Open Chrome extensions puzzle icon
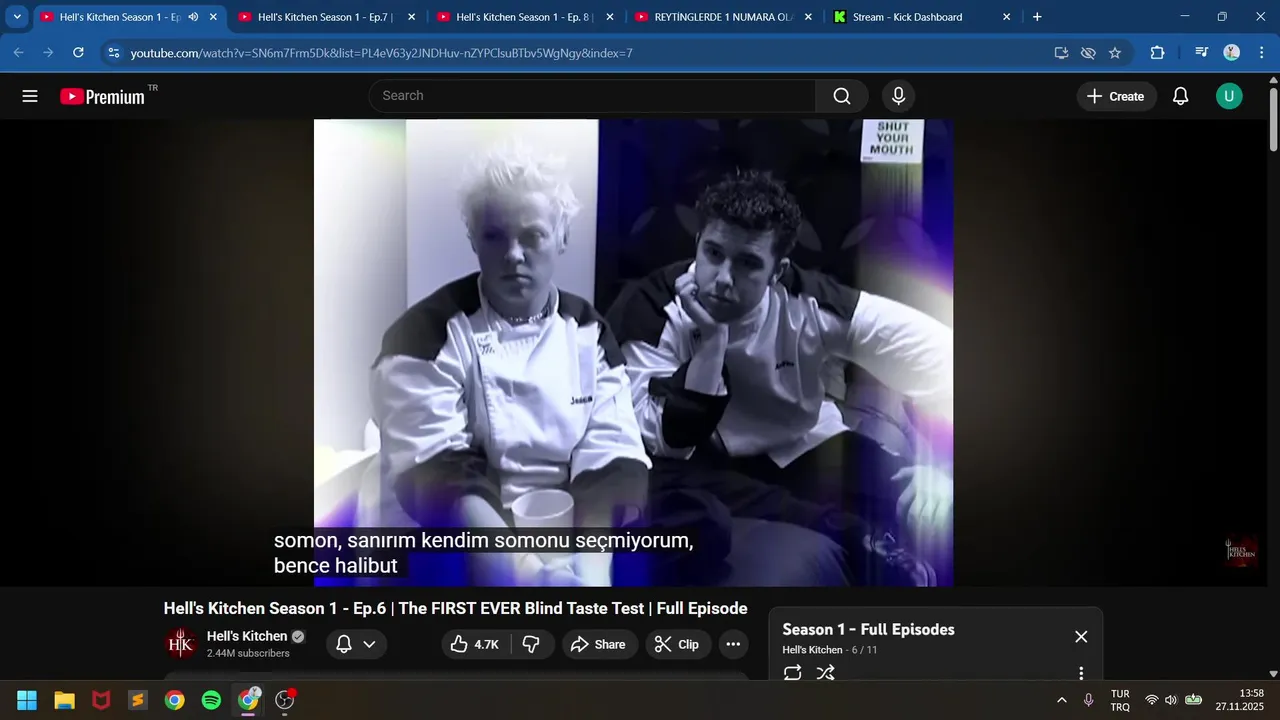The height and width of the screenshot is (720, 1280). pos(1157,53)
